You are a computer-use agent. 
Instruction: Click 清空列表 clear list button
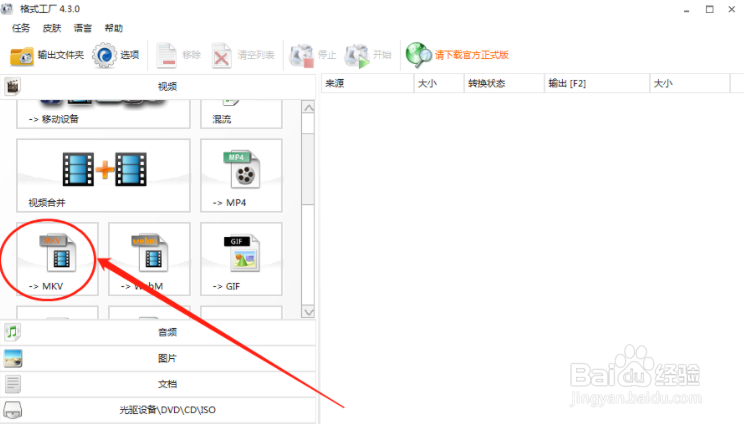[x=243, y=55]
